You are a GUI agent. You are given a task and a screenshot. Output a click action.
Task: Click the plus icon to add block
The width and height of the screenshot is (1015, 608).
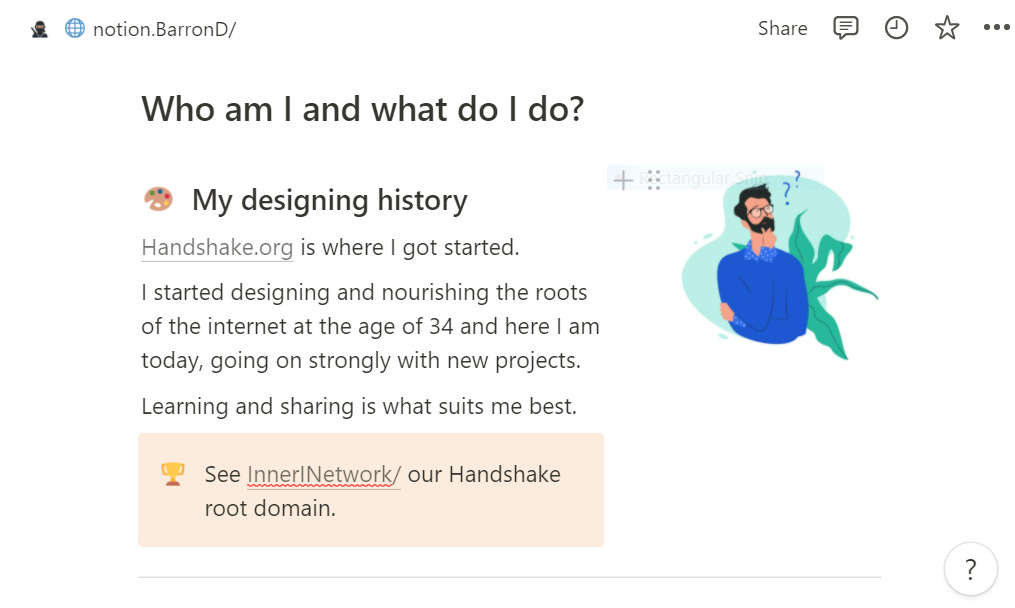(623, 179)
